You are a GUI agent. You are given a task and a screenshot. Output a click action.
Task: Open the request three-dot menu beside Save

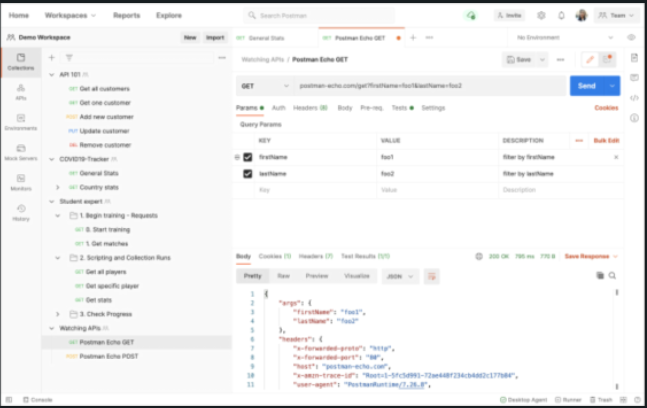pyautogui.click(x=560, y=60)
